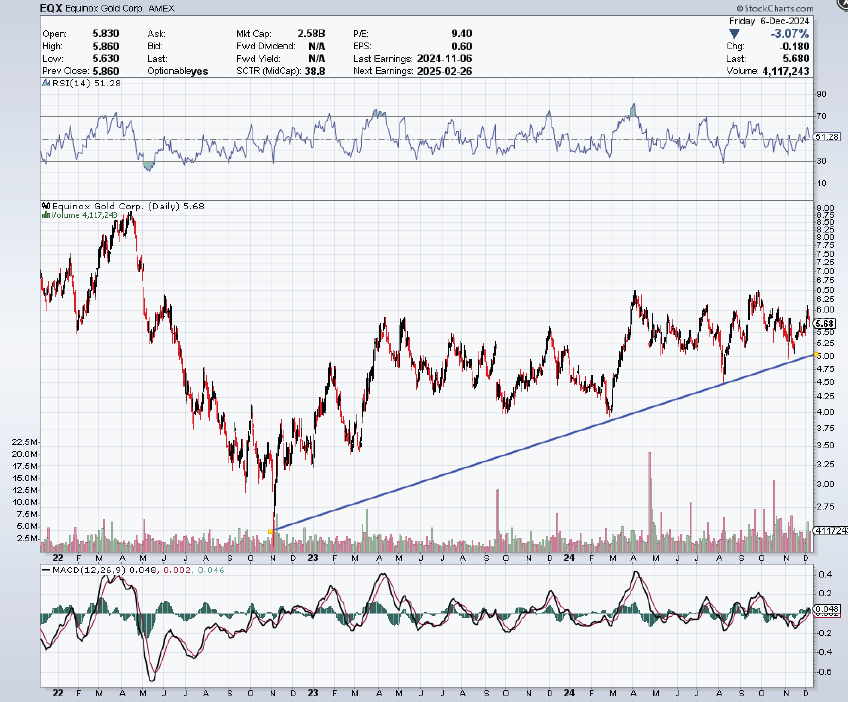Select the Low value 5.630
This screenshot has height=702, width=848.
pyautogui.click(x=106, y=58)
